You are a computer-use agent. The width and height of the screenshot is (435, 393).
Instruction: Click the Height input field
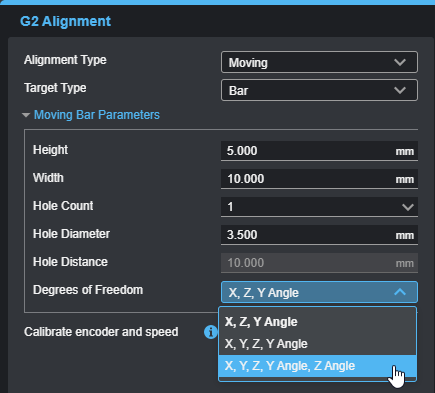319,151
